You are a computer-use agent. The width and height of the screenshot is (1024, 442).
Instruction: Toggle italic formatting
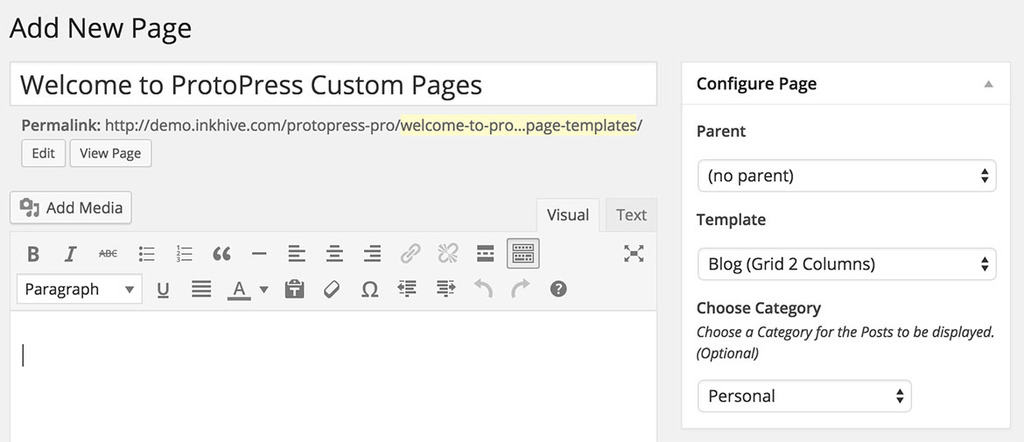coord(71,253)
